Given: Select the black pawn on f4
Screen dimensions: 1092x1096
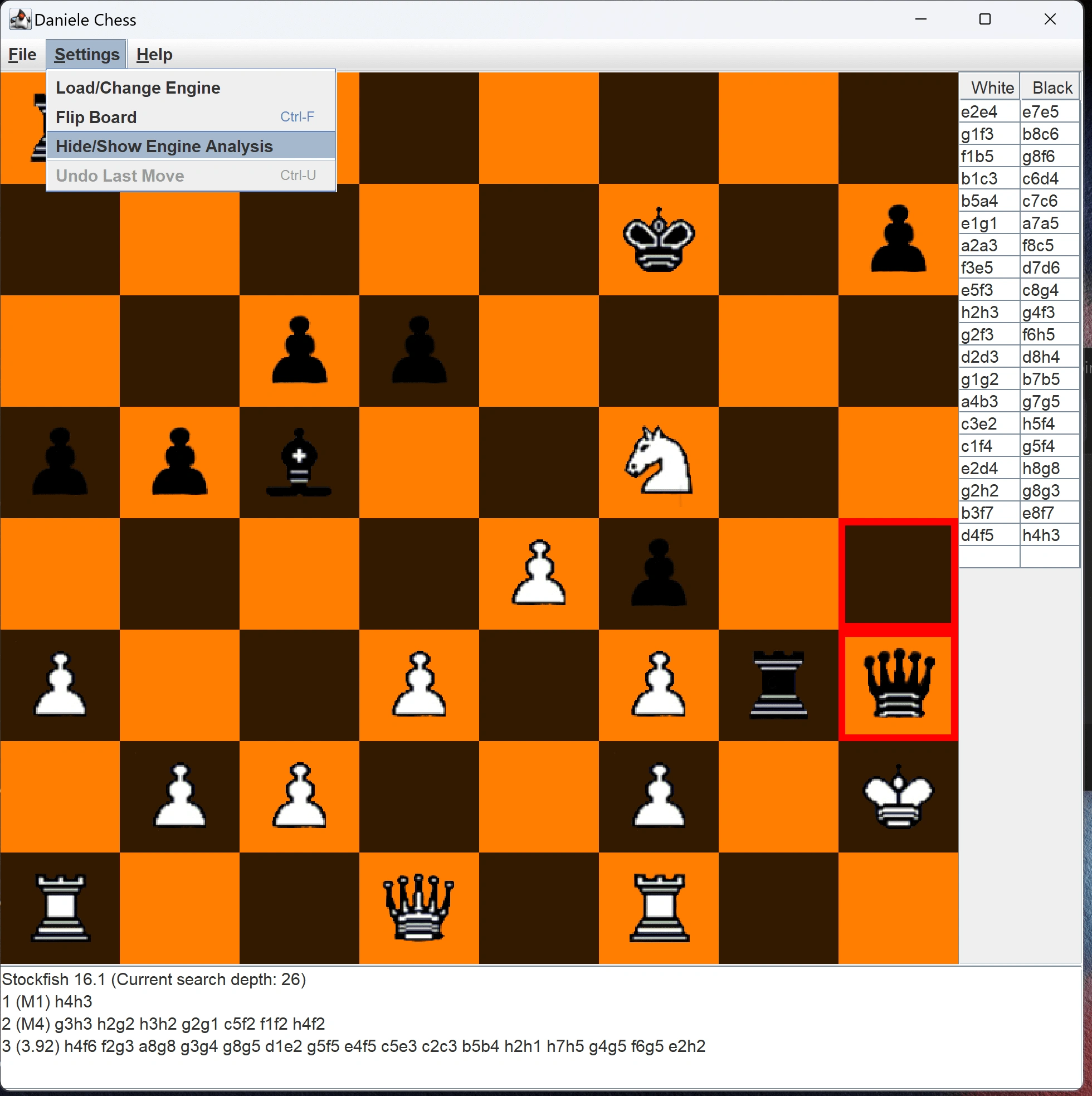Looking at the screenshot, I should coord(659,573).
